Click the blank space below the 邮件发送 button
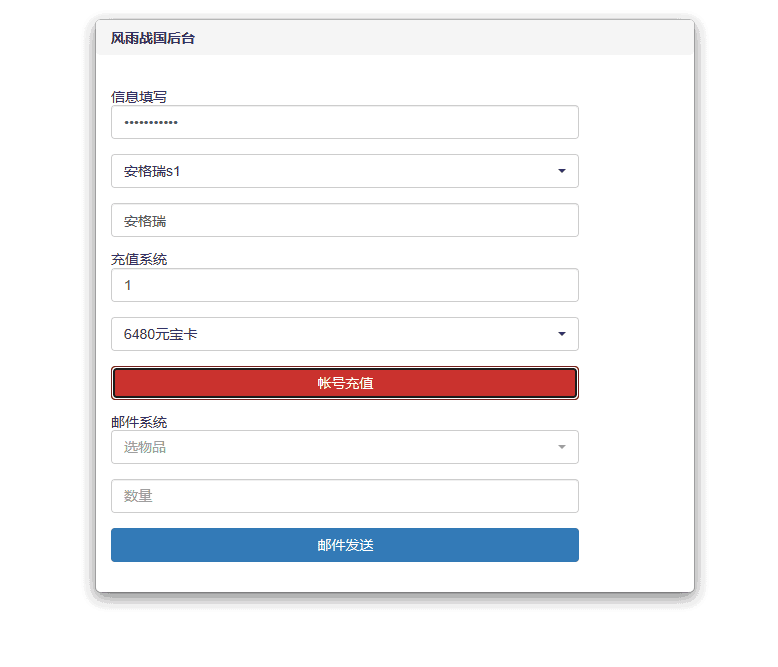The width and height of the screenshot is (778, 667). [344, 577]
